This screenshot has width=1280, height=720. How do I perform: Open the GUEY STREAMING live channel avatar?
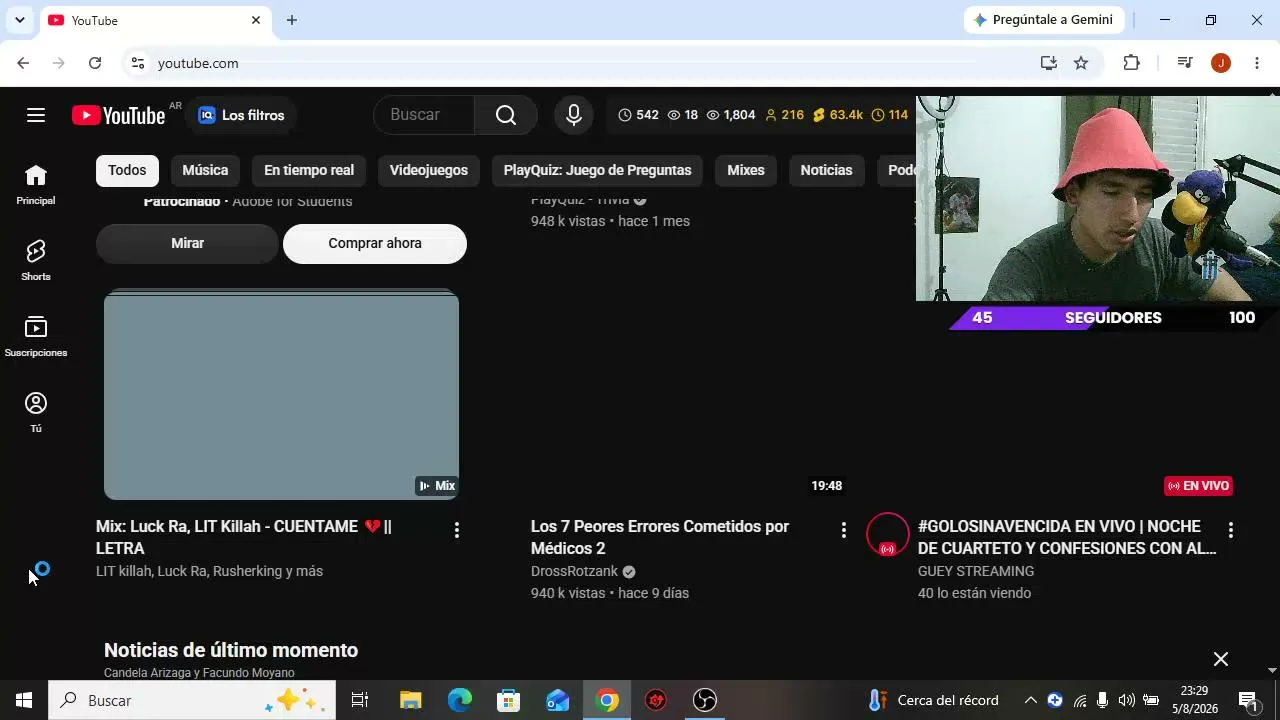coord(888,534)
